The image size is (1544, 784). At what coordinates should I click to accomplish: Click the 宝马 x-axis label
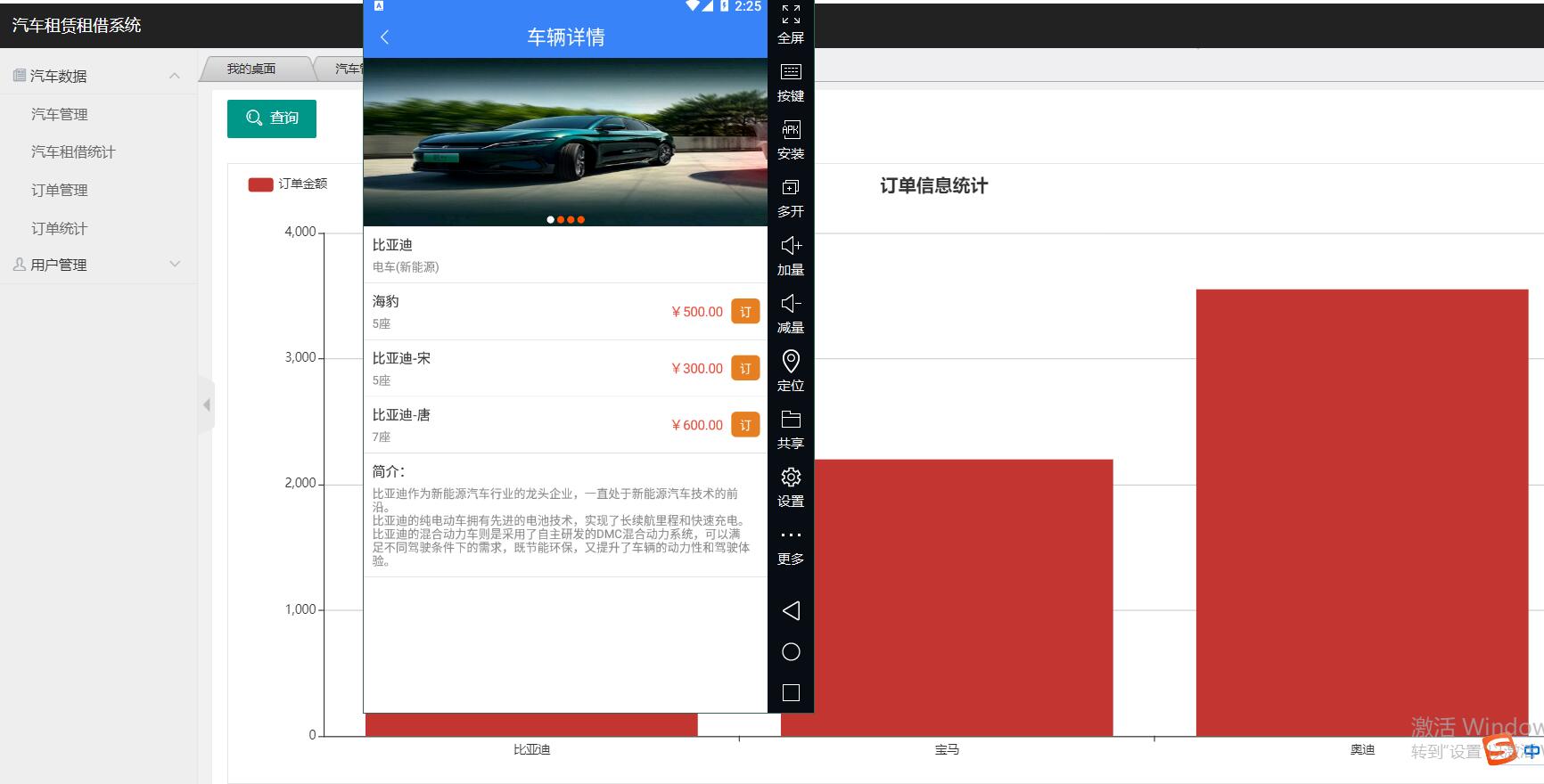[x=947, y=750]
